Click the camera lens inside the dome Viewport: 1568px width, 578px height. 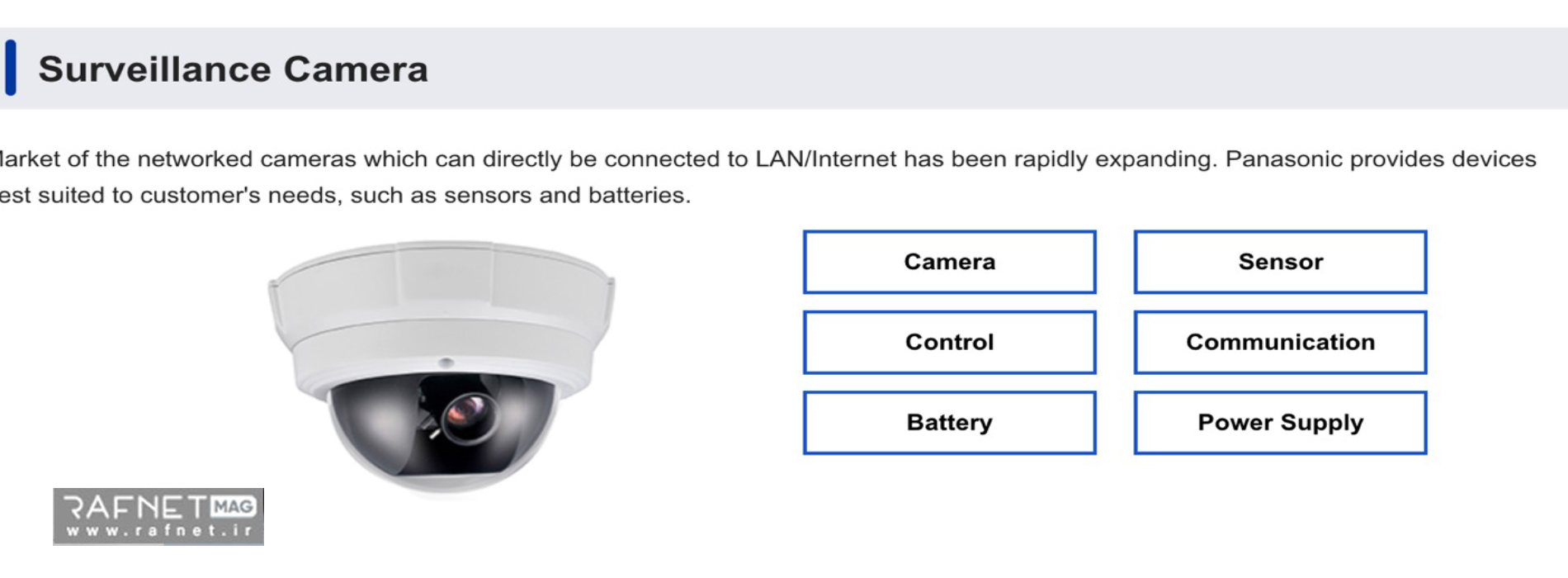pyautogui.click(x=469, y=414)
